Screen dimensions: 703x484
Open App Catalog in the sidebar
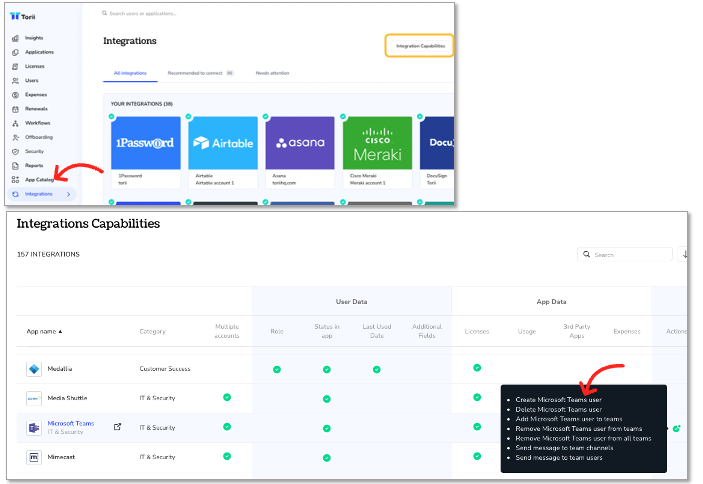pyautogui.click(x=39, y=180)
